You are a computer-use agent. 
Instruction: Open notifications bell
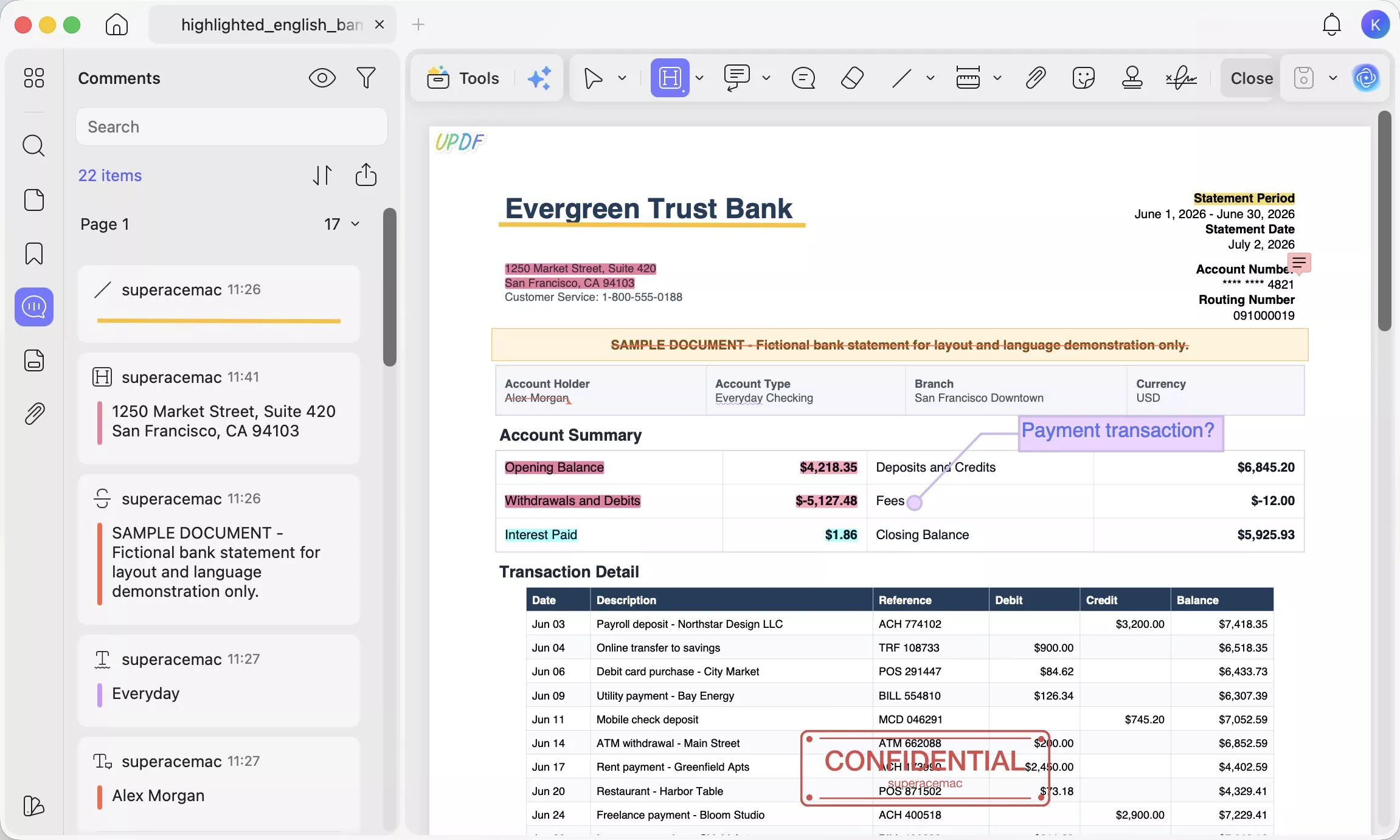1332,25
